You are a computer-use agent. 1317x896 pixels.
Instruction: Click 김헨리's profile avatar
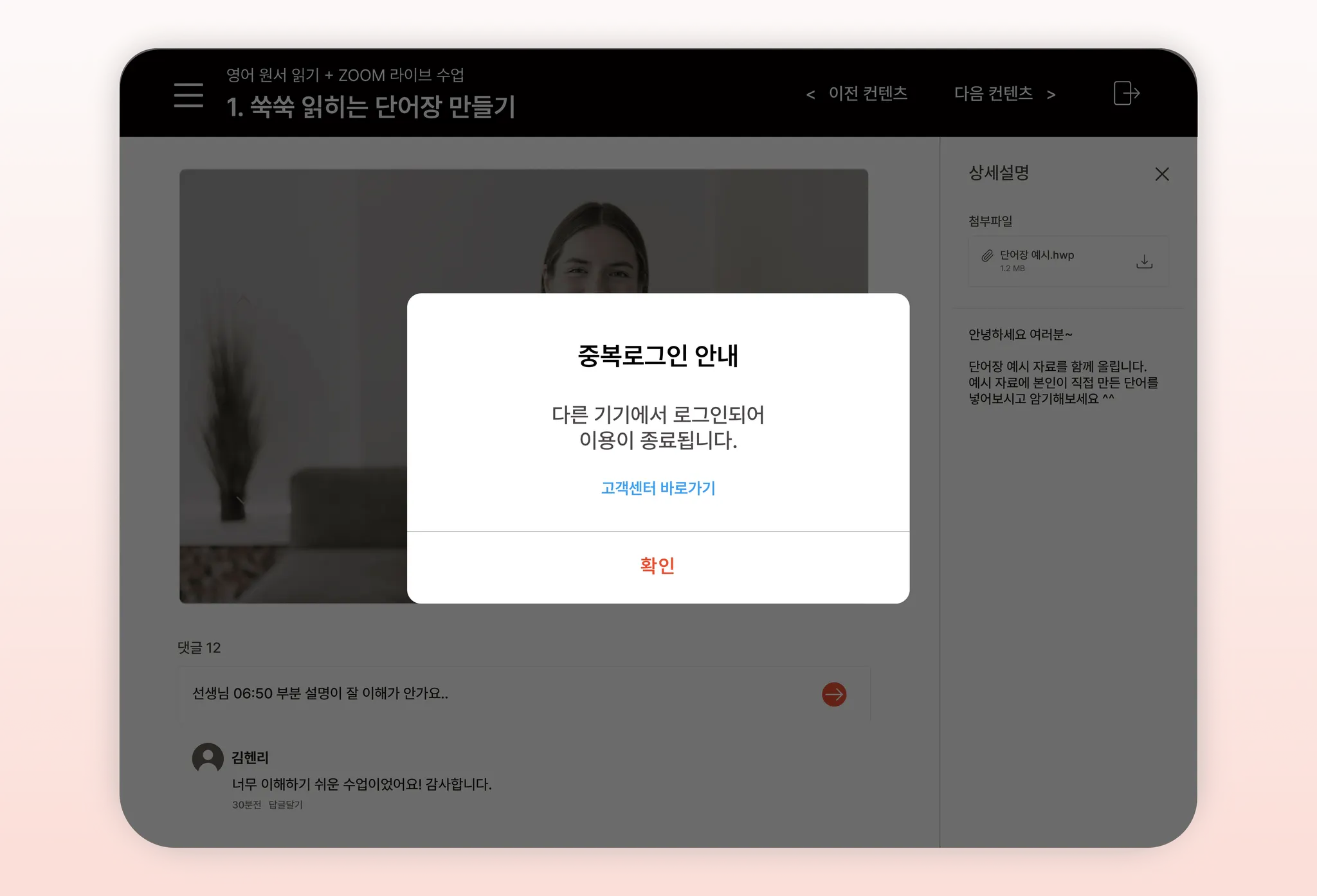pos(208,758)
